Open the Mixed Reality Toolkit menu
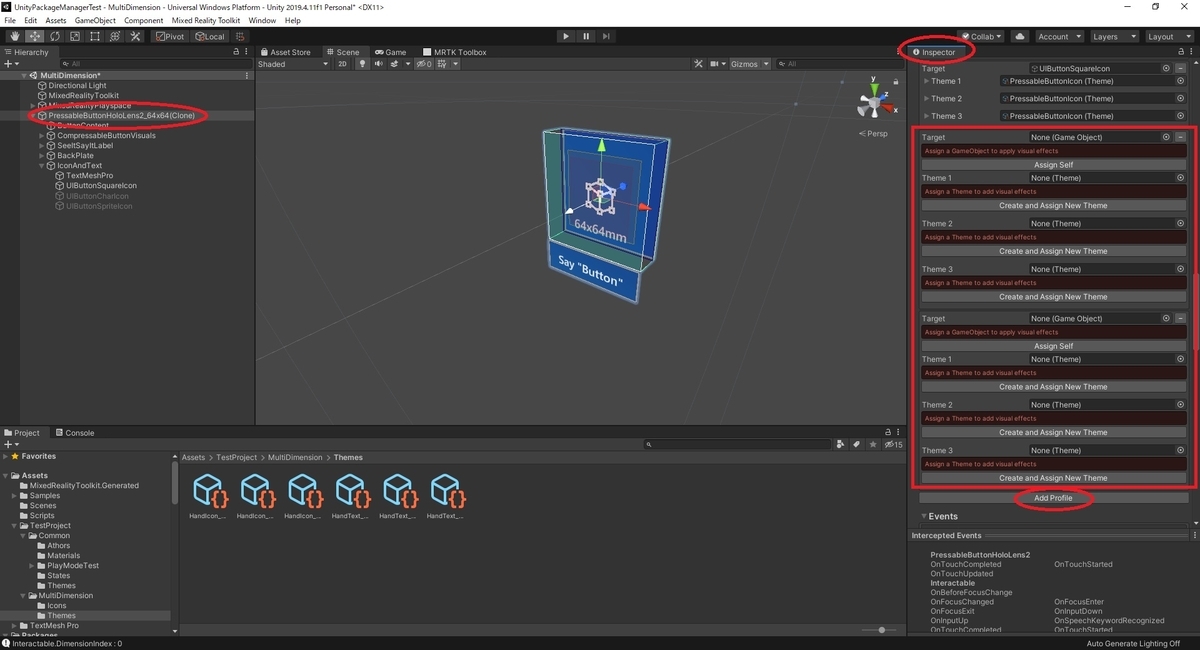The image size is (1200, 650). click(206, 20)
